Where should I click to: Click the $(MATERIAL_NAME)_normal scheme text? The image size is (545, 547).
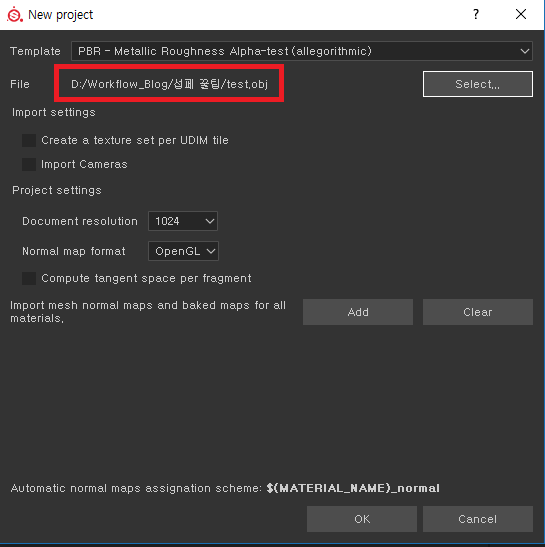tap(353, 488)
